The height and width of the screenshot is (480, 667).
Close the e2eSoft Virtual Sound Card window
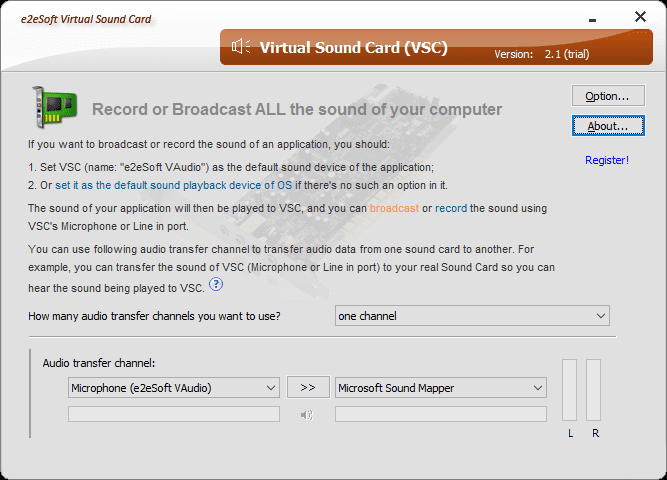pyautogui.click(x=640, y=17)
